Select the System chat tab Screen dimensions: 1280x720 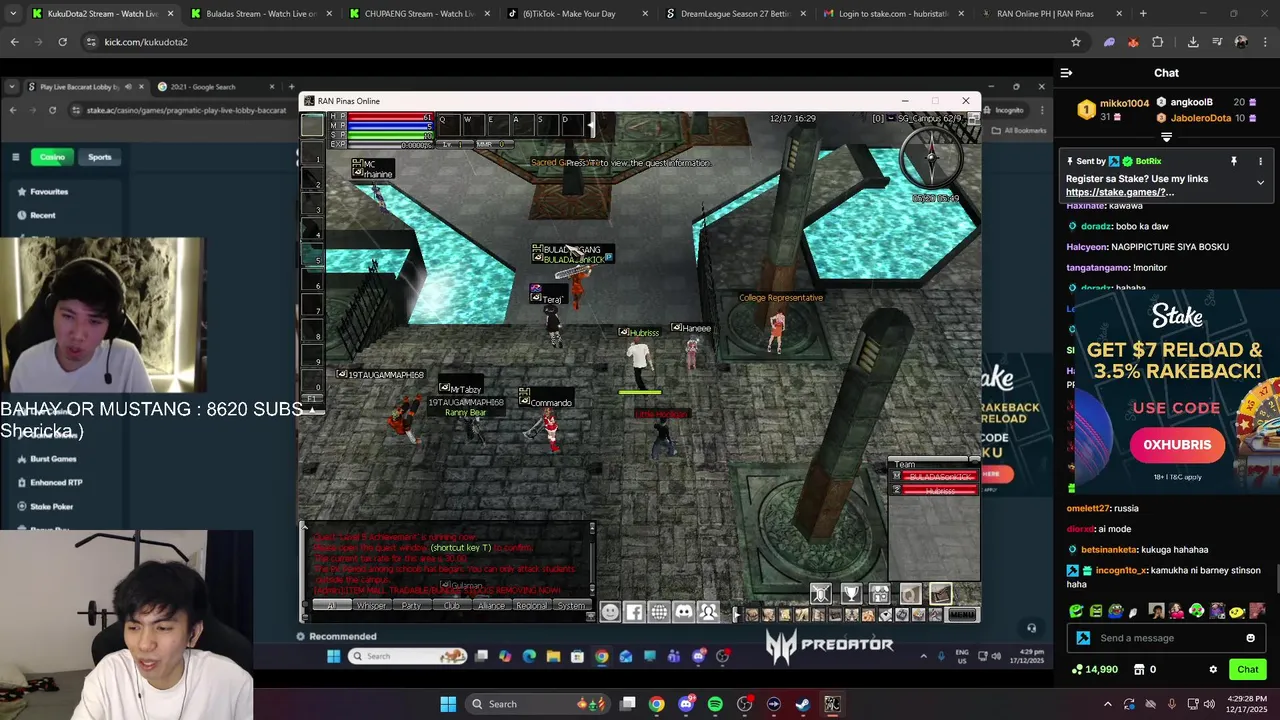click(571, 606)
